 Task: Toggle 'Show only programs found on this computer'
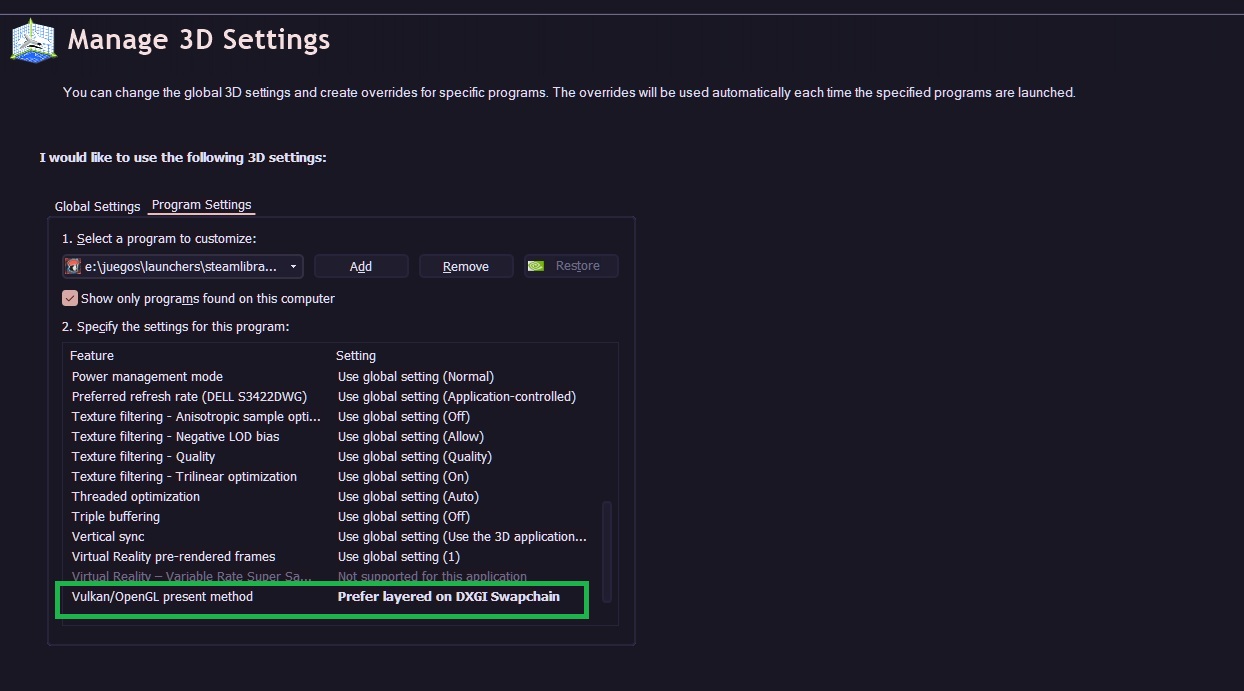(70, 298)
